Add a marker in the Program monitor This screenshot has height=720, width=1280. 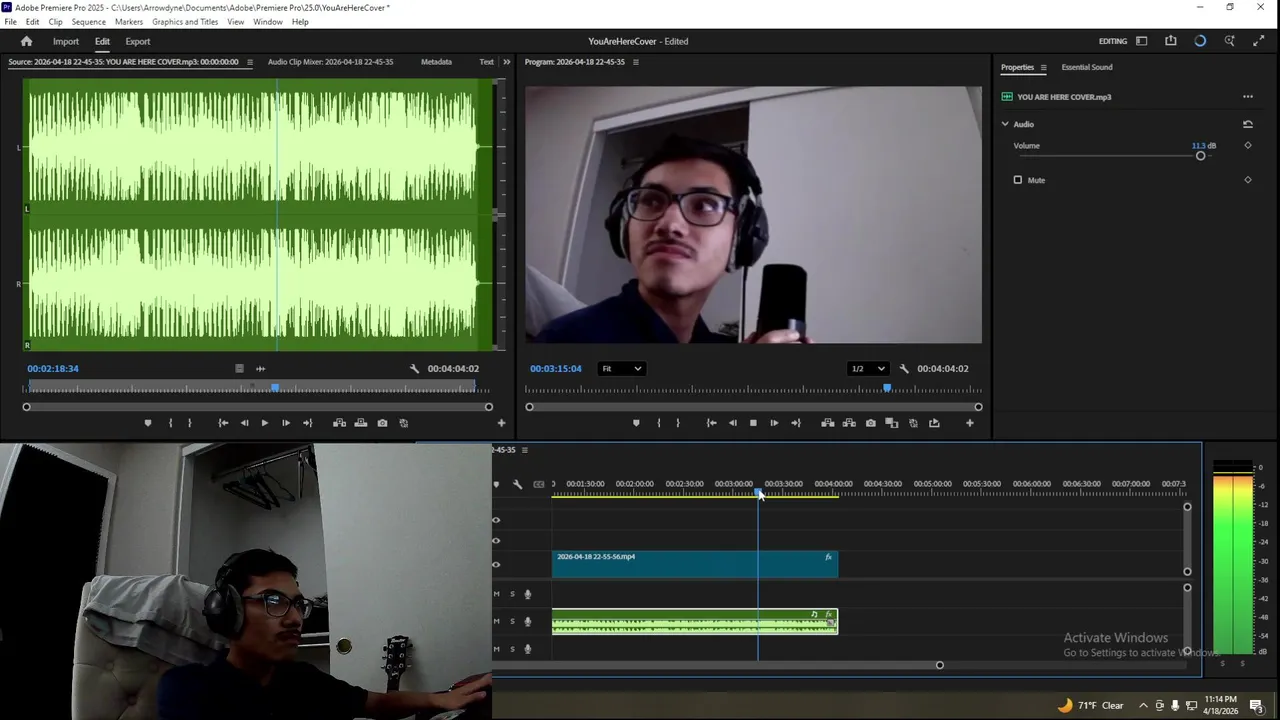click(636, 423)
